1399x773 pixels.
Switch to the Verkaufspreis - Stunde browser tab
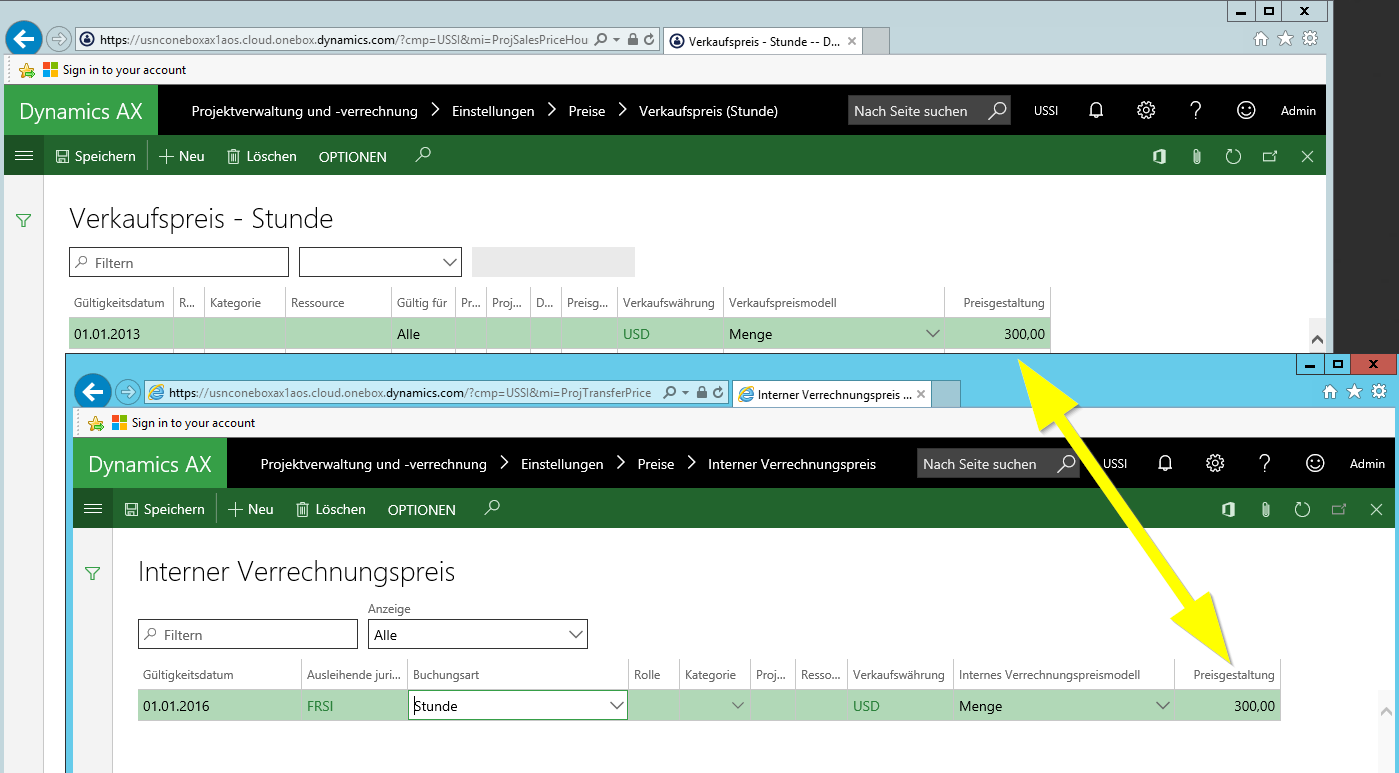point(760,42)
